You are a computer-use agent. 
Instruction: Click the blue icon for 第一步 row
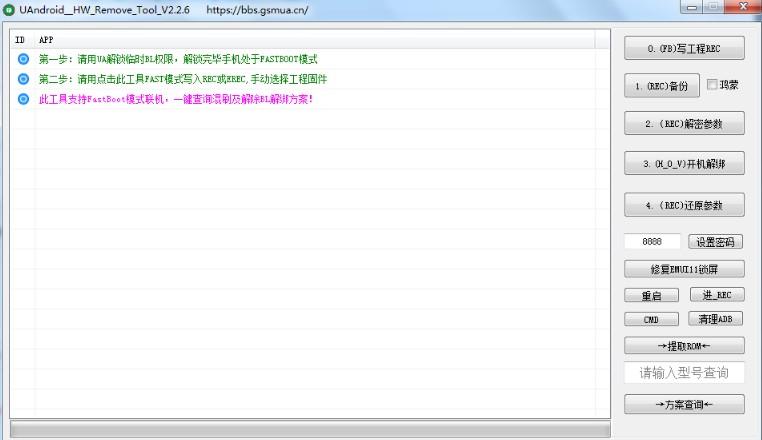23,59
